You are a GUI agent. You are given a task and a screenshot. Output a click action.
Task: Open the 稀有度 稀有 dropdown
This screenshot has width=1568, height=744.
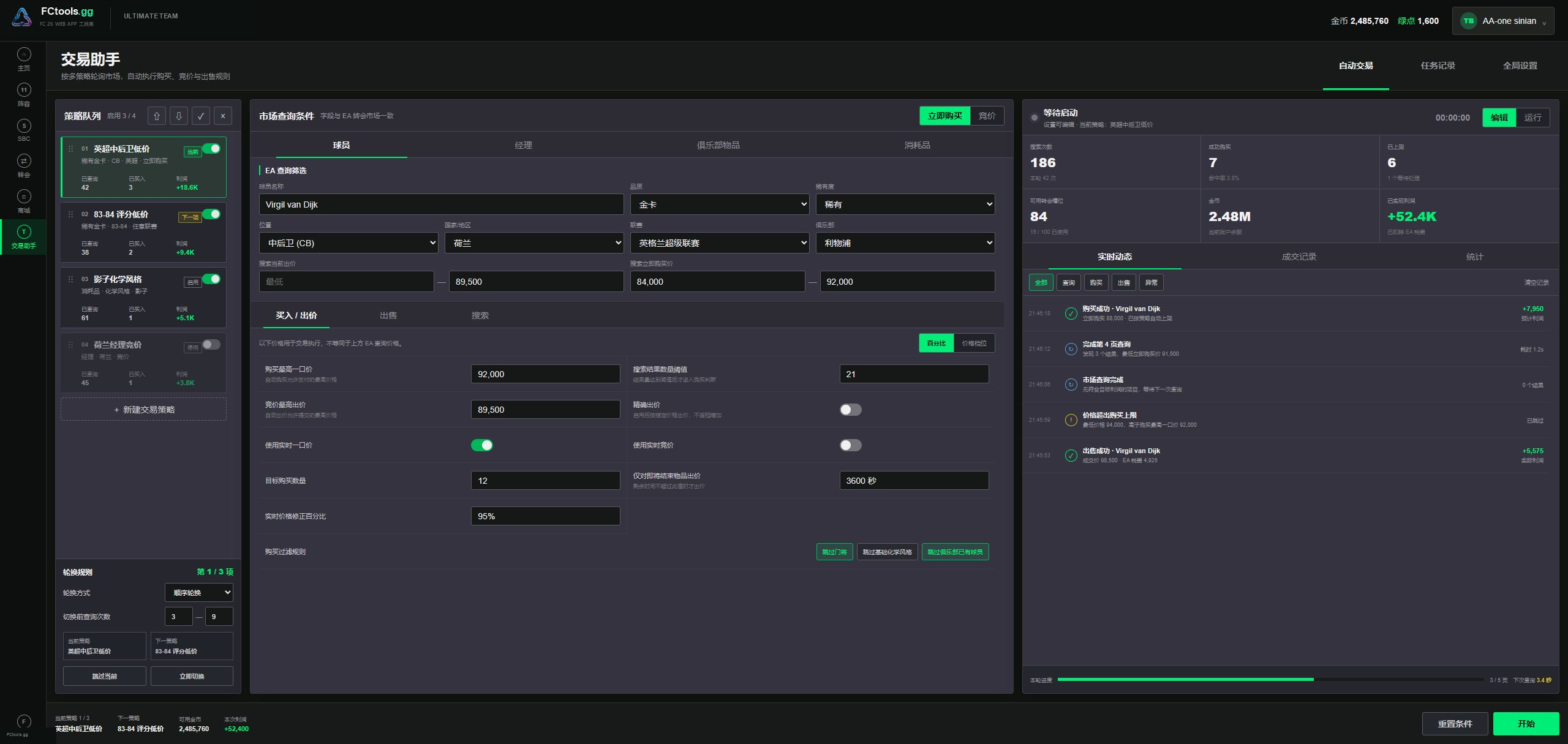(905, 205)
